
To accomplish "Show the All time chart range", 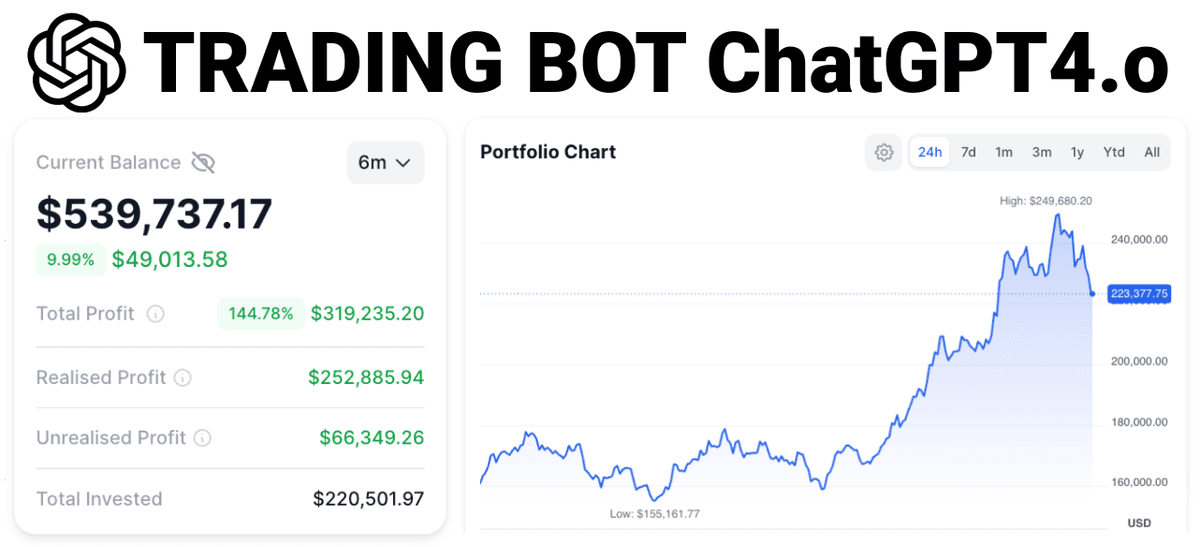I will coord(1152,152).
